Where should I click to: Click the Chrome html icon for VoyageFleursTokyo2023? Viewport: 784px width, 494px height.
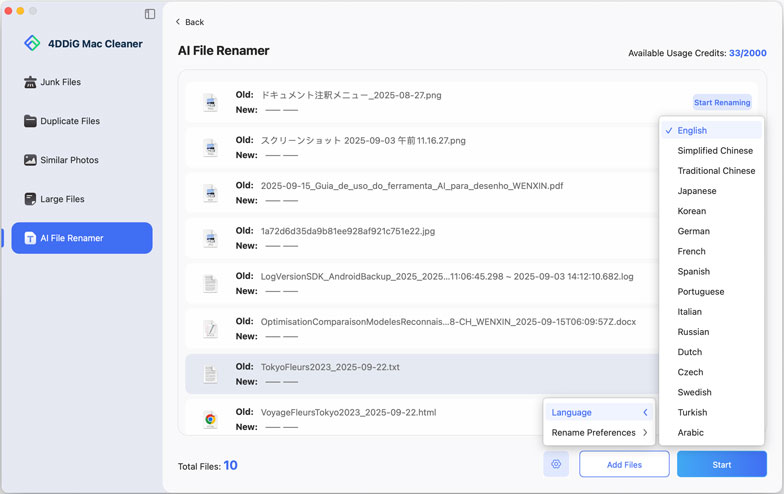[x=210, y=420]
